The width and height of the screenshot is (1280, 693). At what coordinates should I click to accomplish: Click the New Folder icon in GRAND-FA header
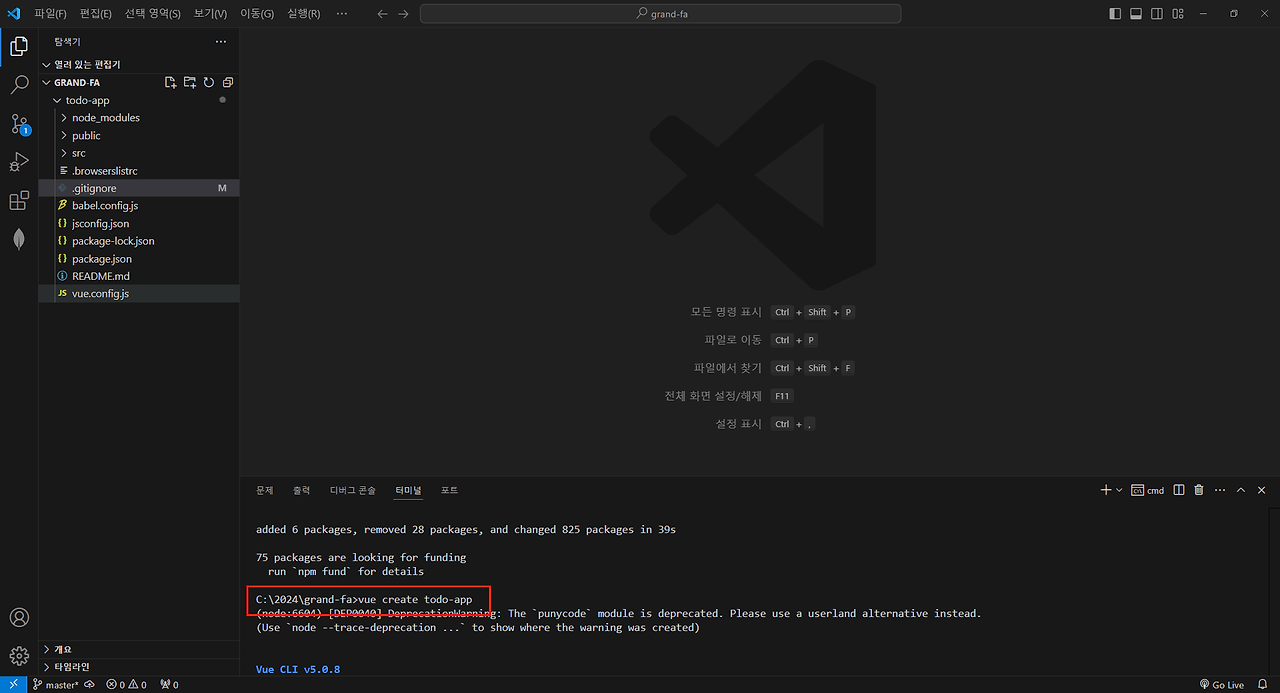click(x=190, y=83)
